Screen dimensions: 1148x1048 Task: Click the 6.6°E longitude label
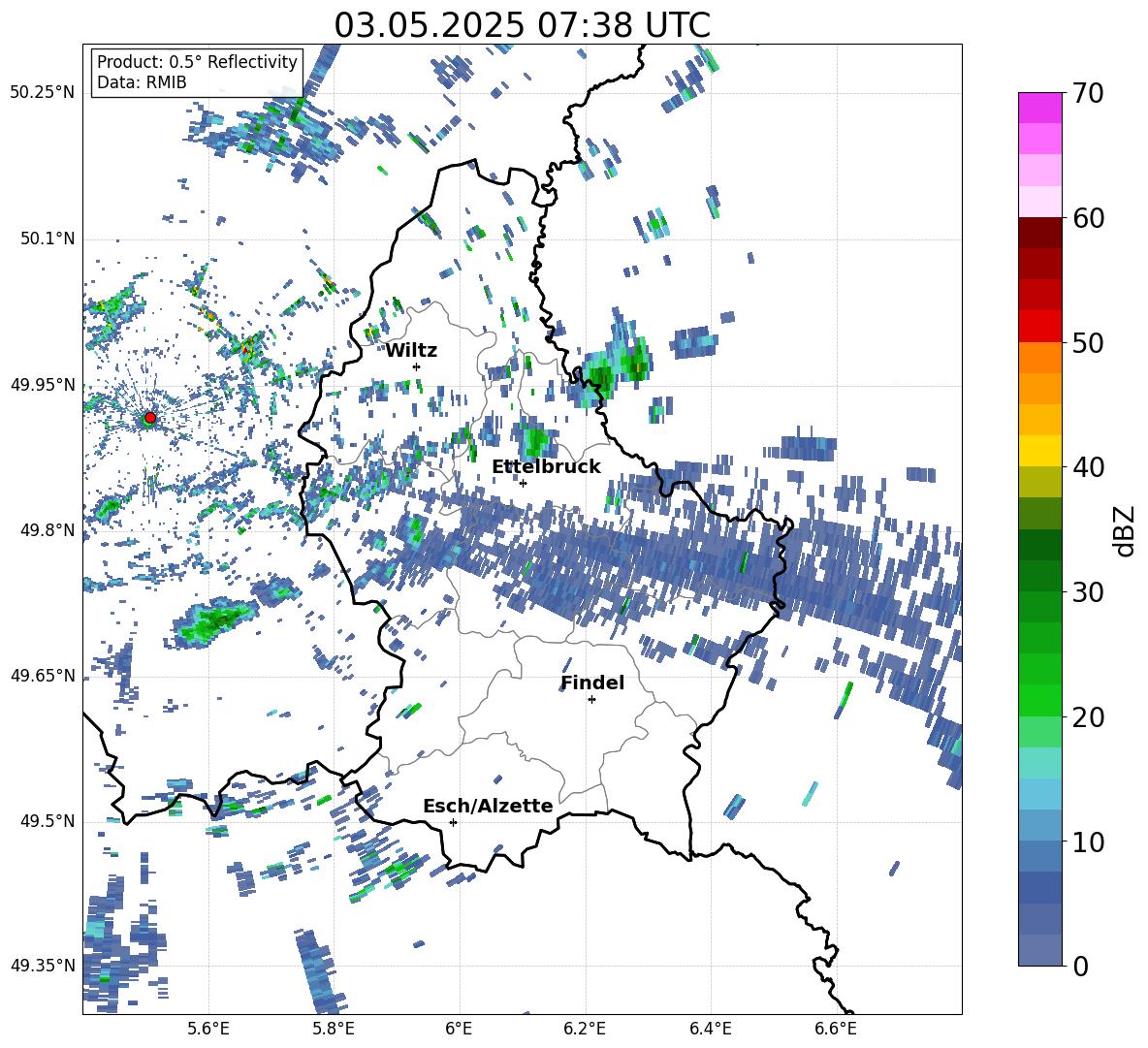pyautogui.click(x=836, y=1029)
